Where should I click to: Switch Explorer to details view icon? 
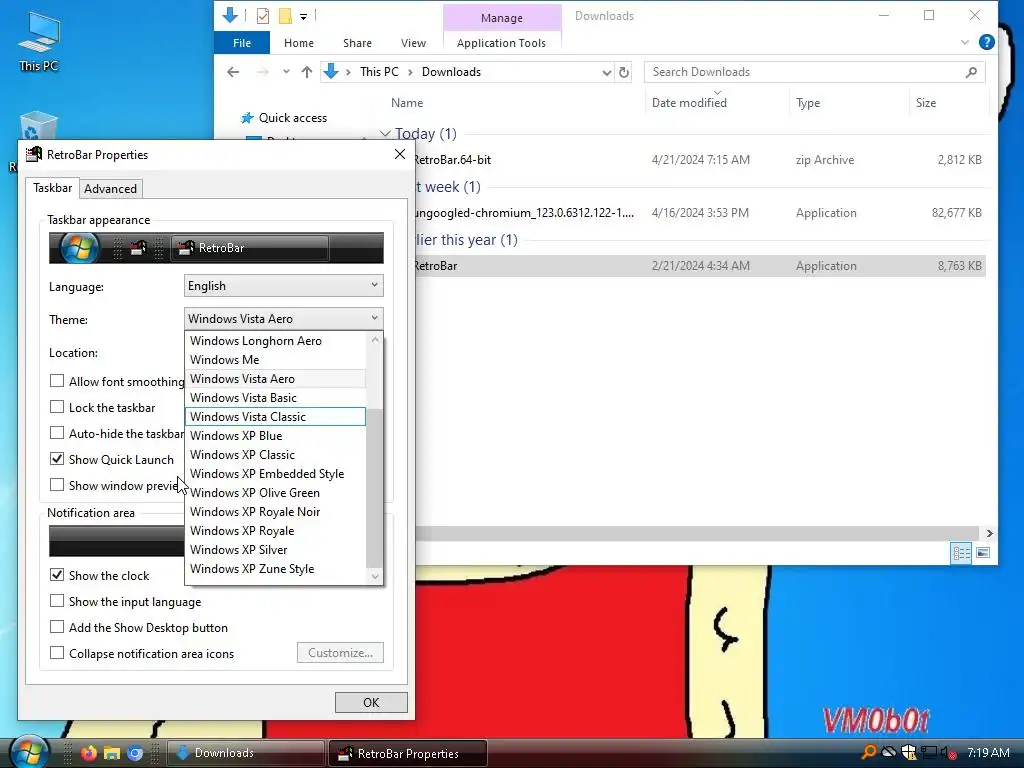961,553
